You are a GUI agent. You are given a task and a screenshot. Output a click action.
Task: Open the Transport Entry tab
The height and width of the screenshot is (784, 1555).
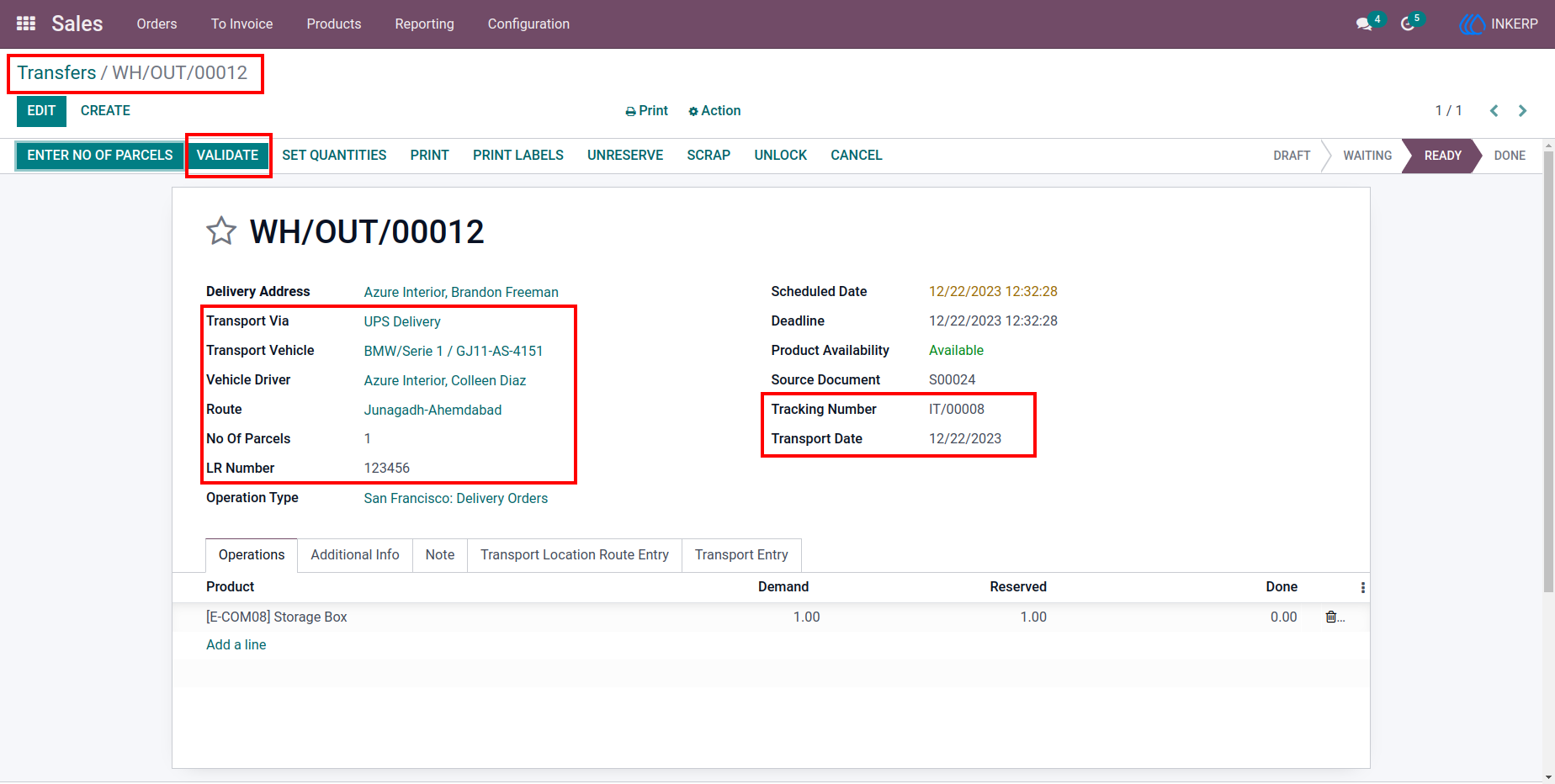[741, 555]
